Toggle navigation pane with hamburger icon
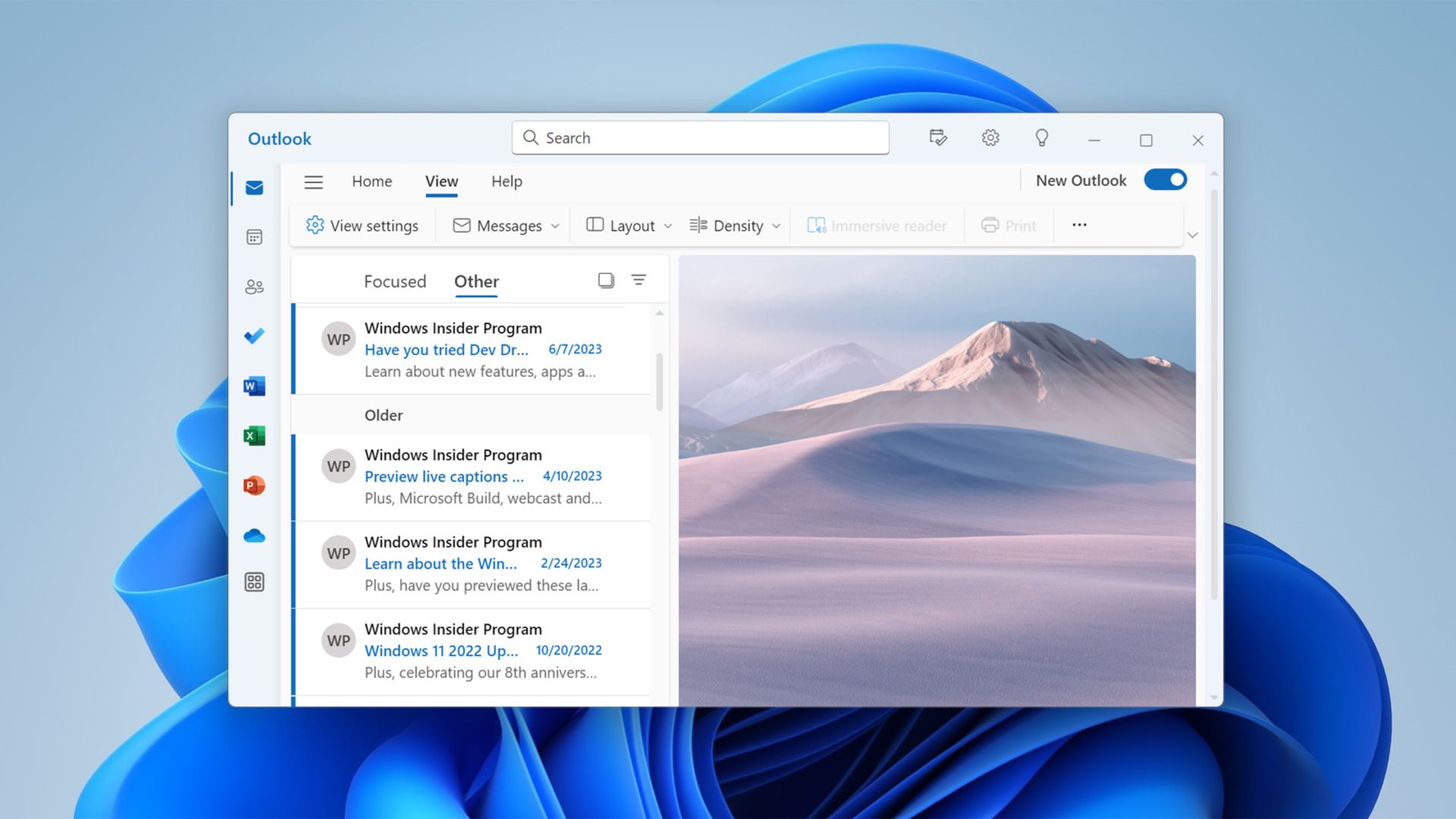Viewport: 1456px width, 819px height. (313, 182)
